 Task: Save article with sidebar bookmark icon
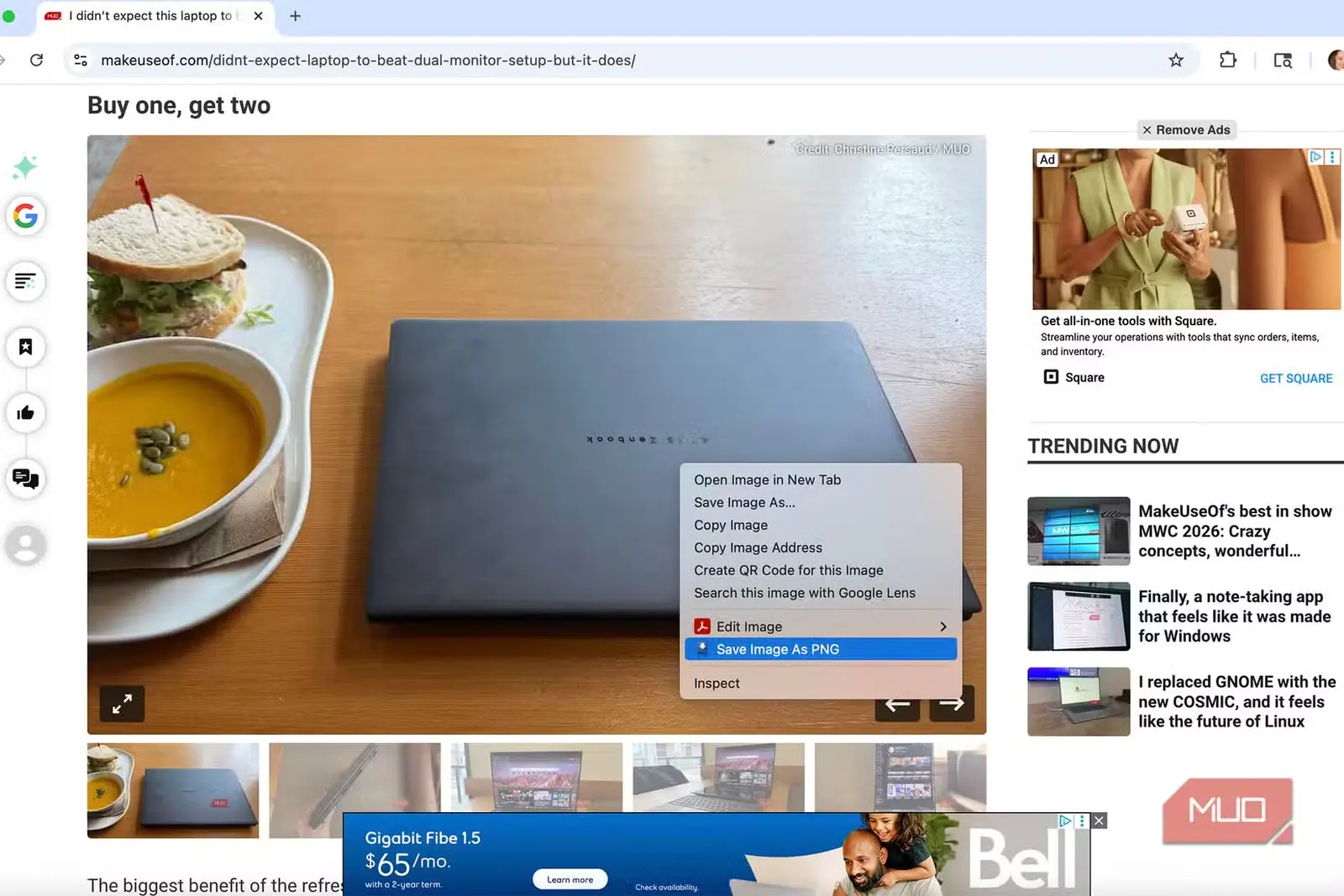coord(25,347)
